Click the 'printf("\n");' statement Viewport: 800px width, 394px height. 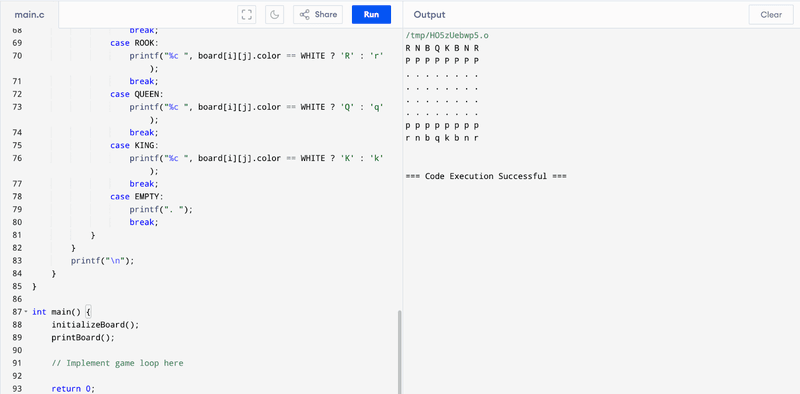point(102,260)
